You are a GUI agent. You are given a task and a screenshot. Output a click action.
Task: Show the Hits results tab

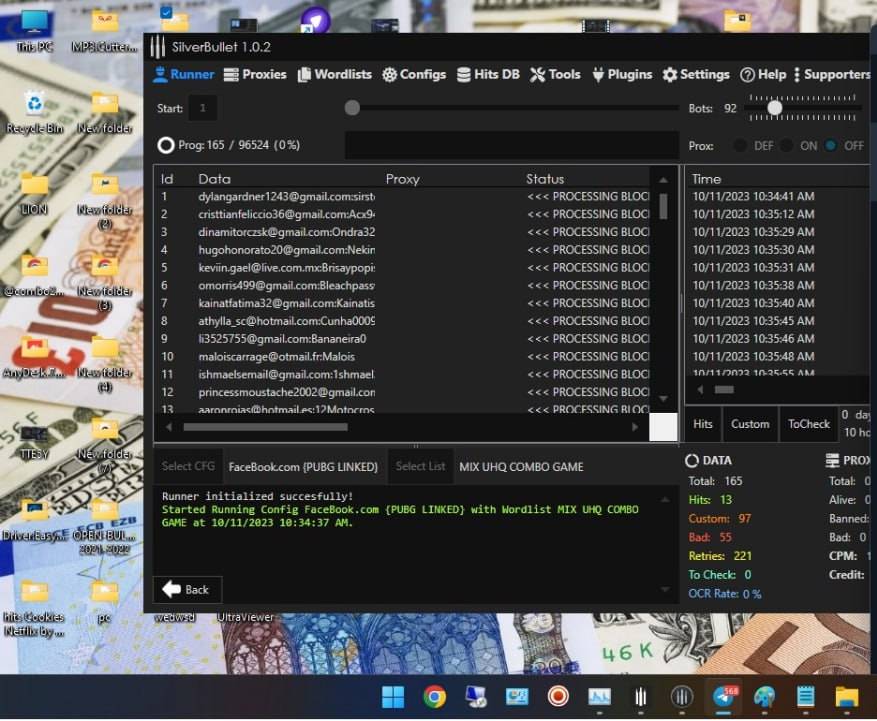(x=702, y=424)
